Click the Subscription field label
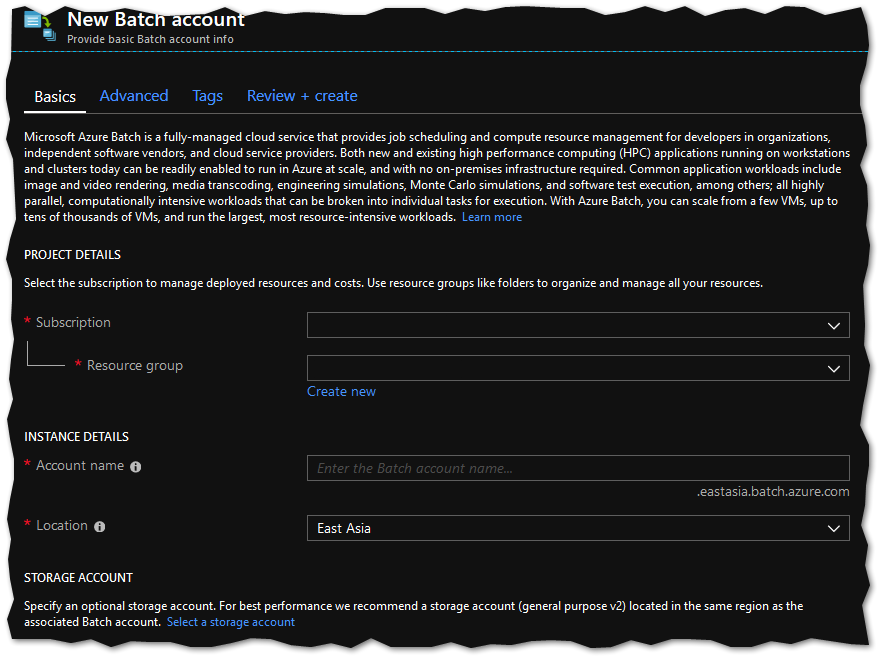Image resolution: width=880 pixels, height=658 pixels. point(74,323)
